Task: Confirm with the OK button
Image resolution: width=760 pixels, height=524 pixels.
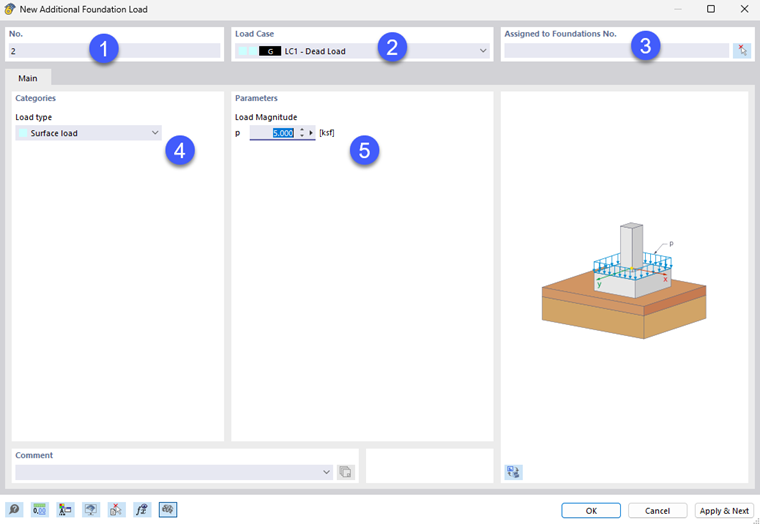Action: coord(591,510)
